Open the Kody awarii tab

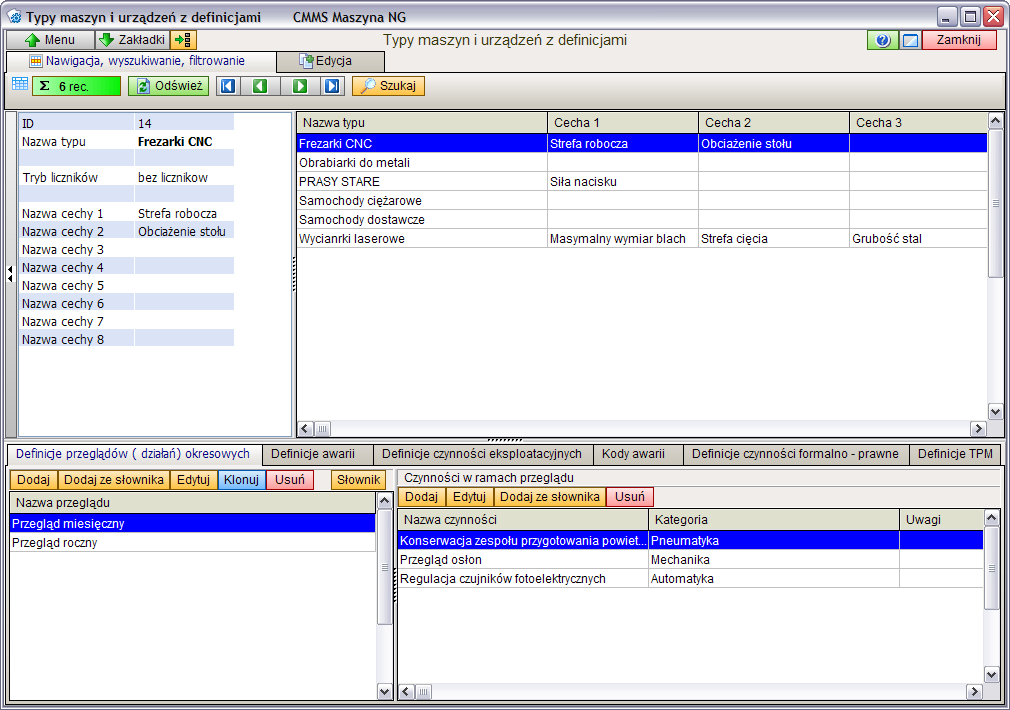coord(638,454)
